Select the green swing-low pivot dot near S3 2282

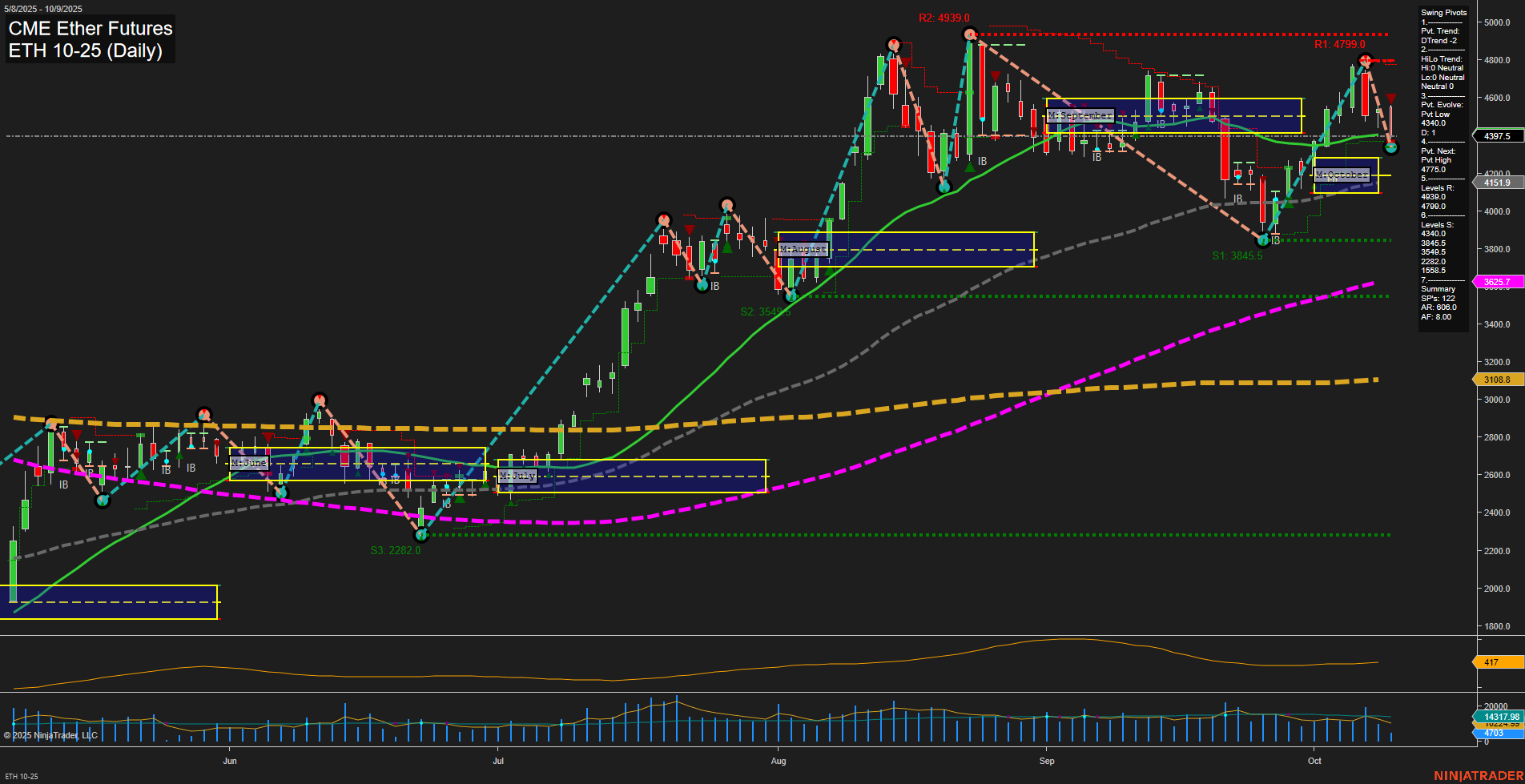(420, 535)
